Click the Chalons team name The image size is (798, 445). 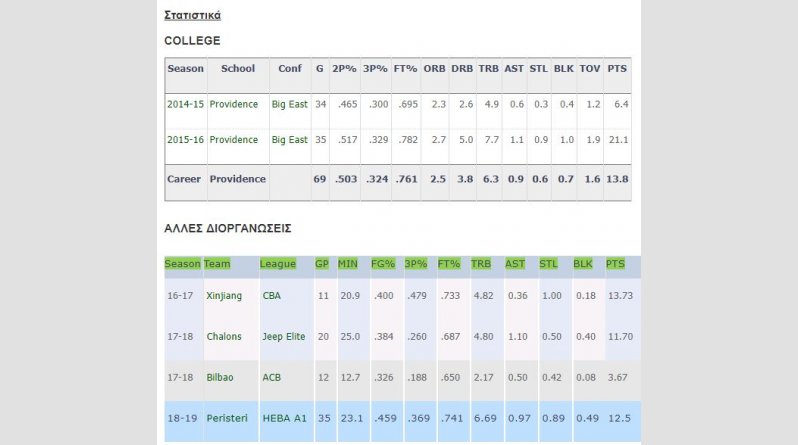tap(224, 337)
